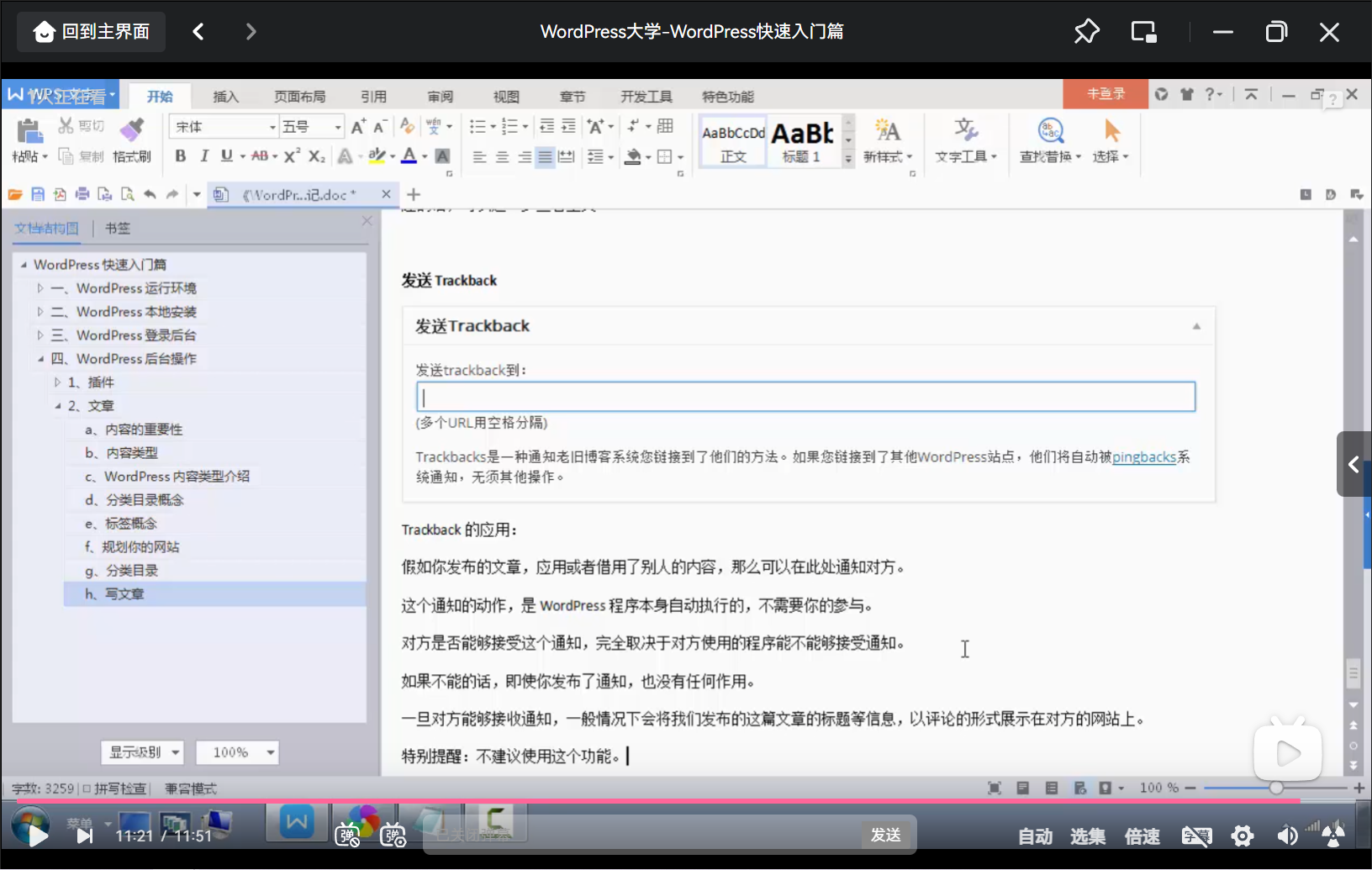Click the Paste clipboard icon
This screenshot has height=870, width=1372.
(29, 131)
